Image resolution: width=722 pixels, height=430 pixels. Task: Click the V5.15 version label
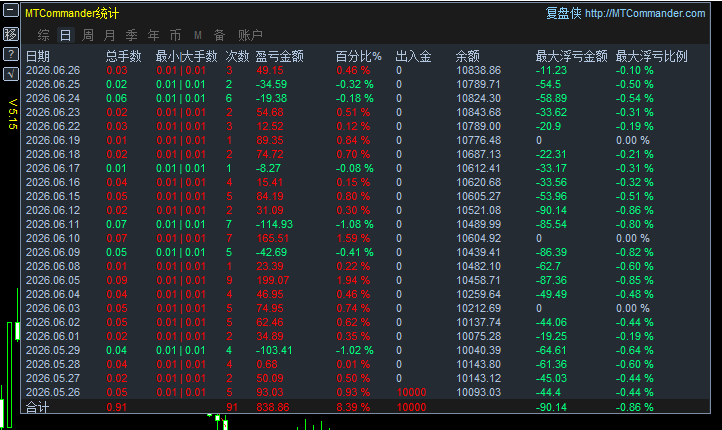tap(12, 114)
